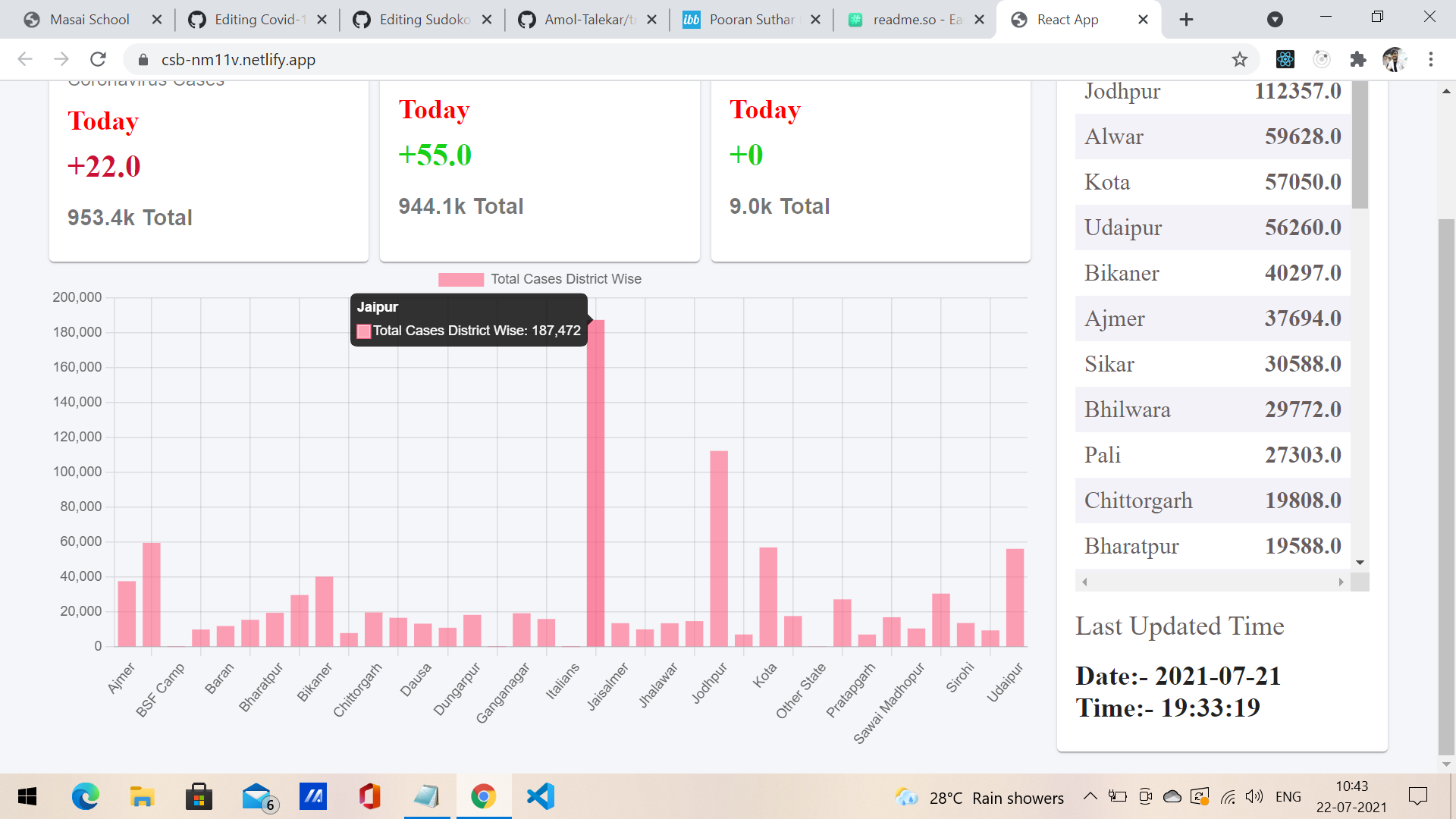The image size is (1456, 819).
Task: Close the readme.so tab
Action: point(980,20)
